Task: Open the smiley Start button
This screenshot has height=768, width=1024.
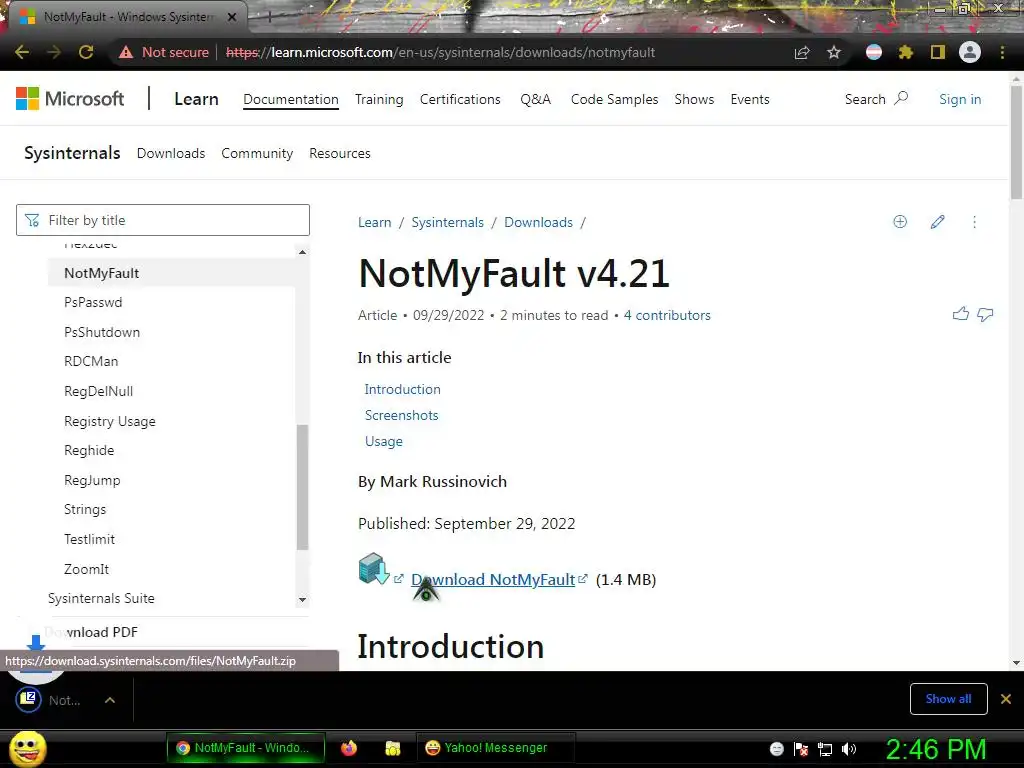Action: [x=28, y=748]
